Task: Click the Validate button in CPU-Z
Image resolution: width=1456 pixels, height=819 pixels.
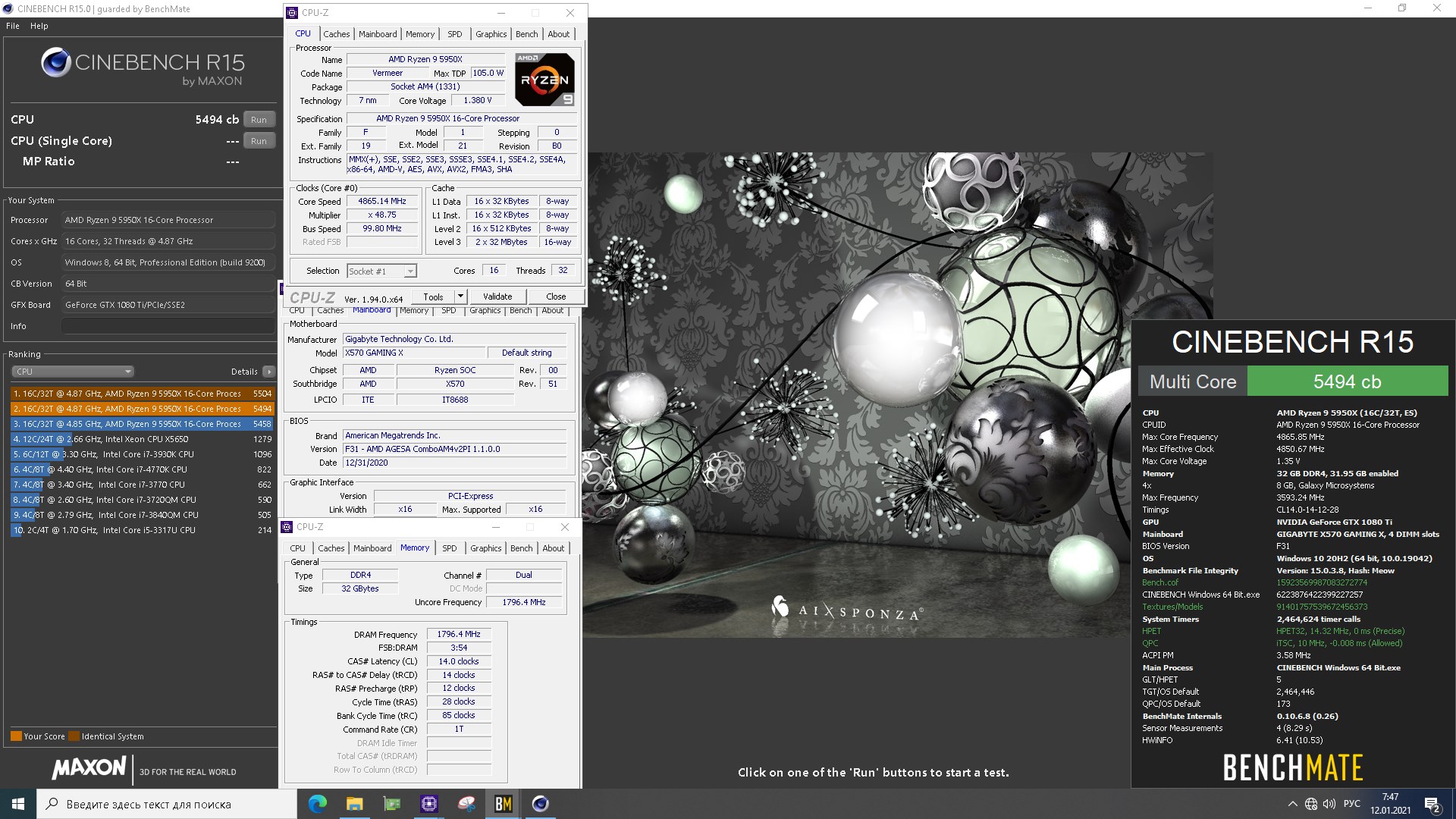Action: click(497, 297)
